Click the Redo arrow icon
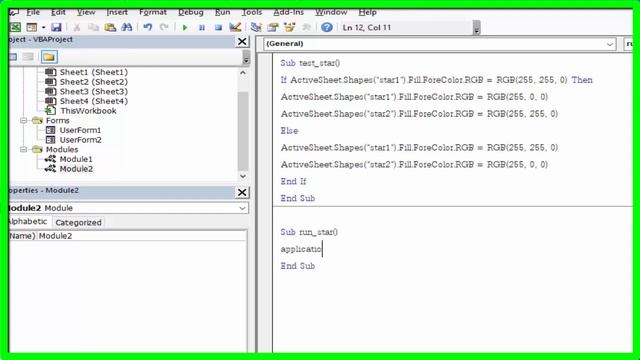The width and height of the screenshot is (640, 360). (x=164, y=27)
